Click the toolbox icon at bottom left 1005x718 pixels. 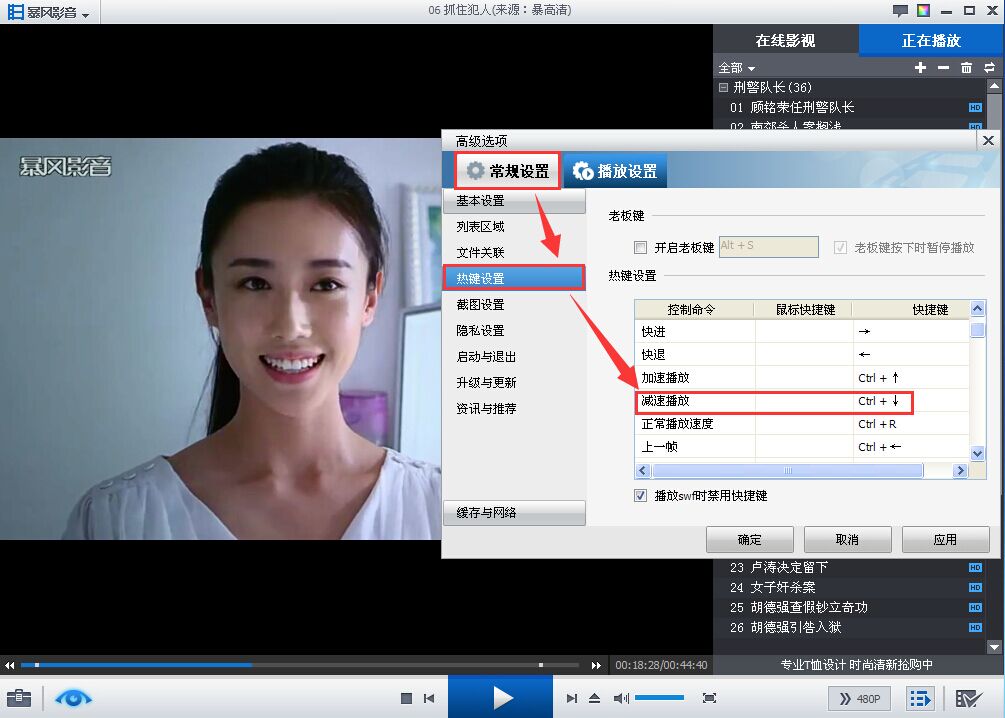point(19,697)
